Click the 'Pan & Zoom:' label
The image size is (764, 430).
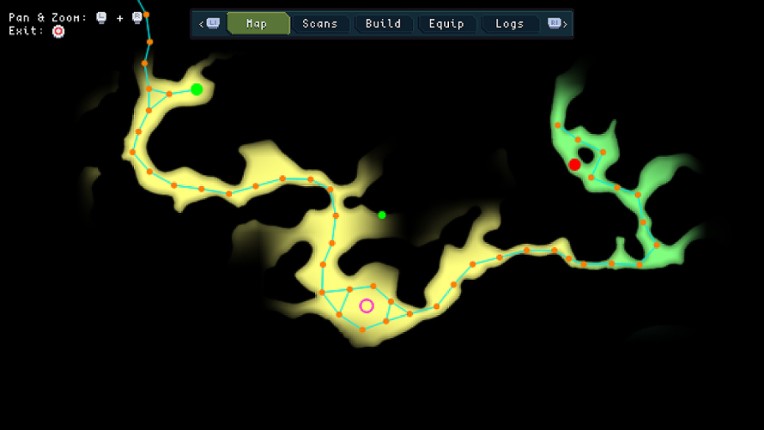coord(48,18)
